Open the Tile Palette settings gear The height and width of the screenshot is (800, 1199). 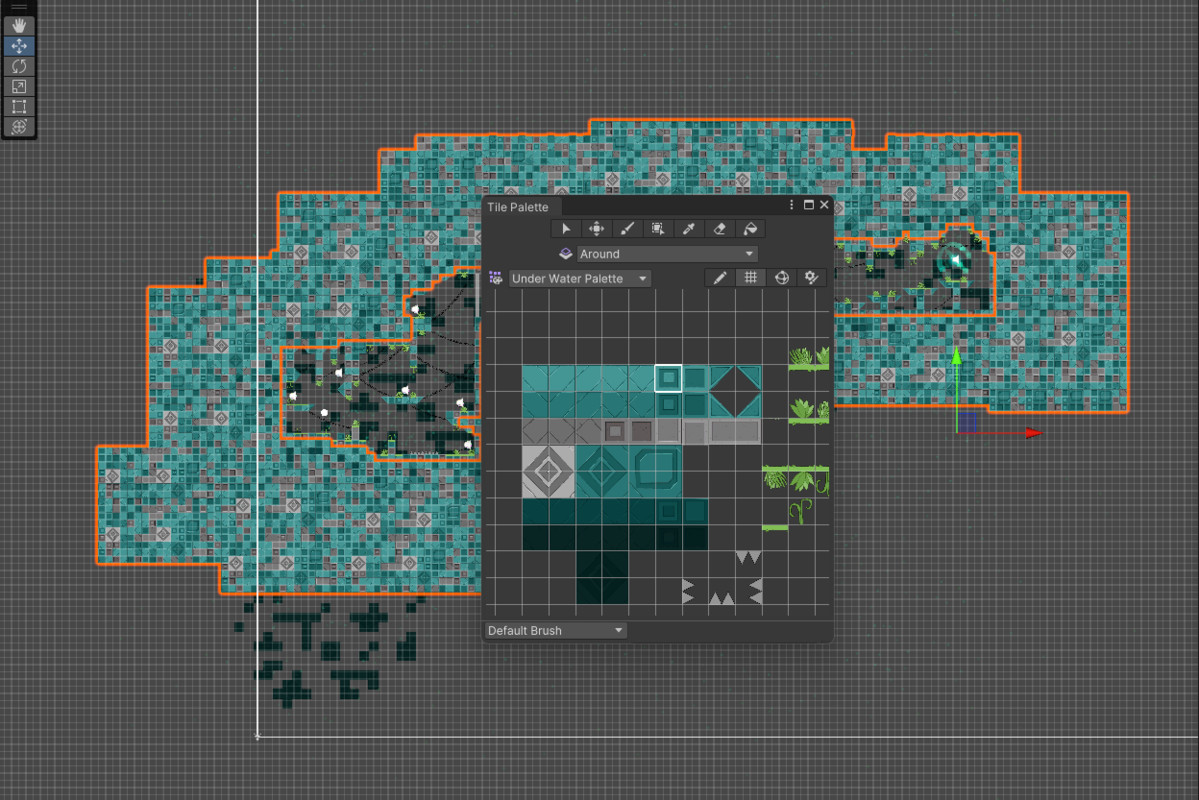pos(811,277)
